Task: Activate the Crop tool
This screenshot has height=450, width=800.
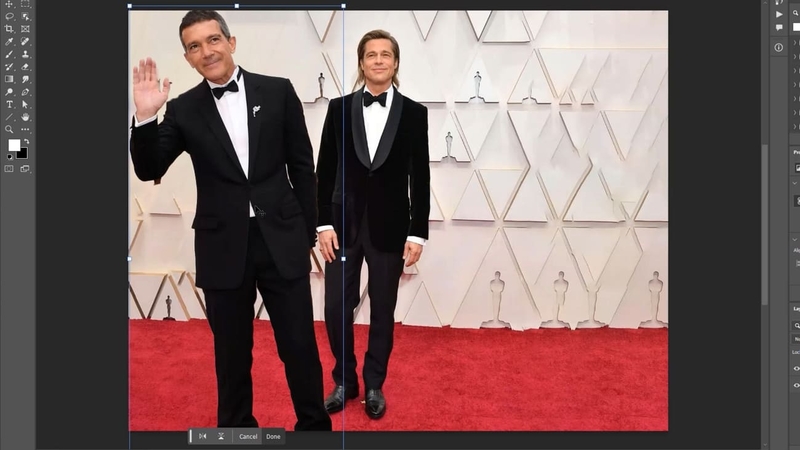Action: click(x=9, y=29)
